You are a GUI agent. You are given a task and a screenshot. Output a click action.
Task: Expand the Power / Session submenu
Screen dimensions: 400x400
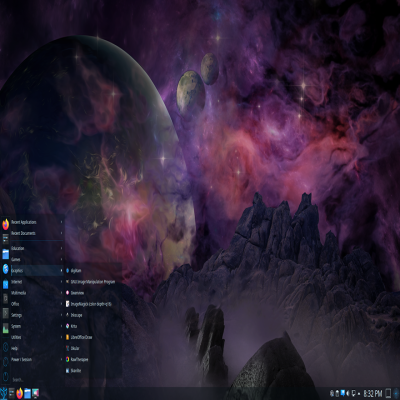pyautogui.click(x=37, y=359)
